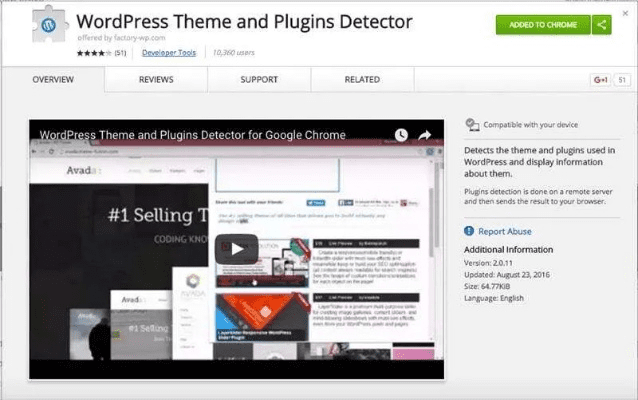Viewport: 638px width, 400px height.
Task: Click the video share arrow icon
Action: [425, 135]
